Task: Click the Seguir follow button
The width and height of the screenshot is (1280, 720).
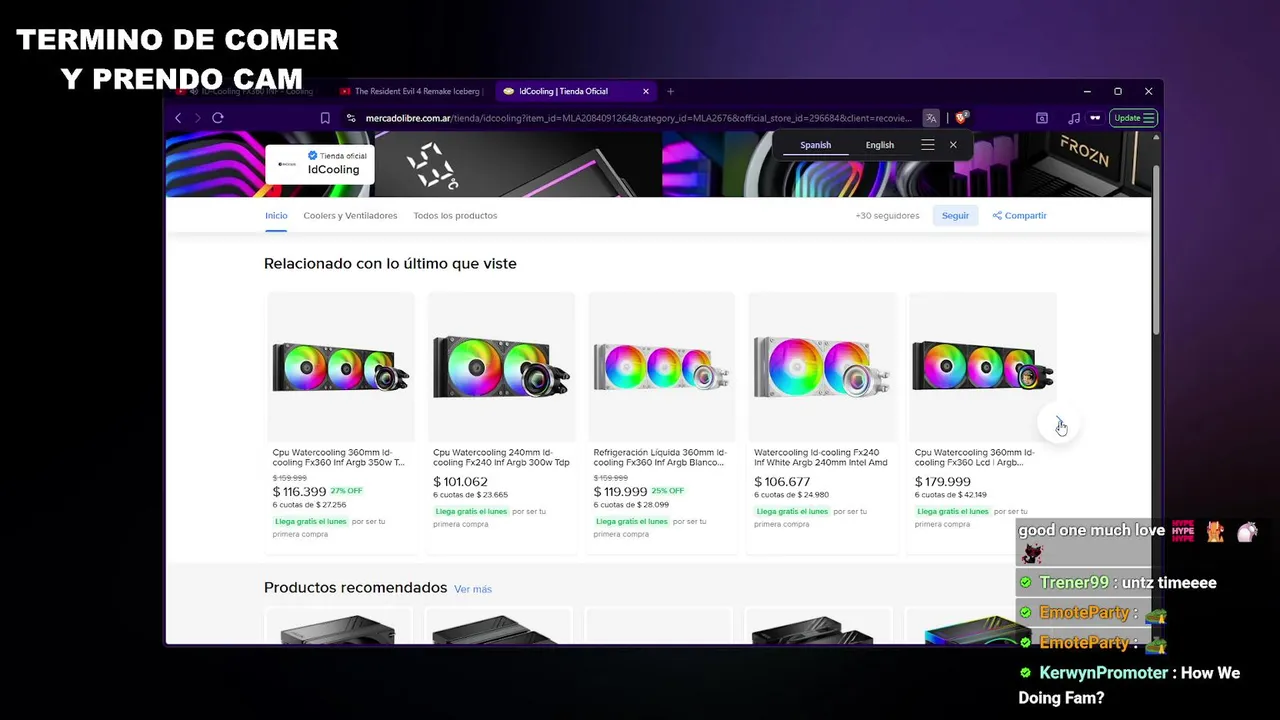Action: point(955,216)
